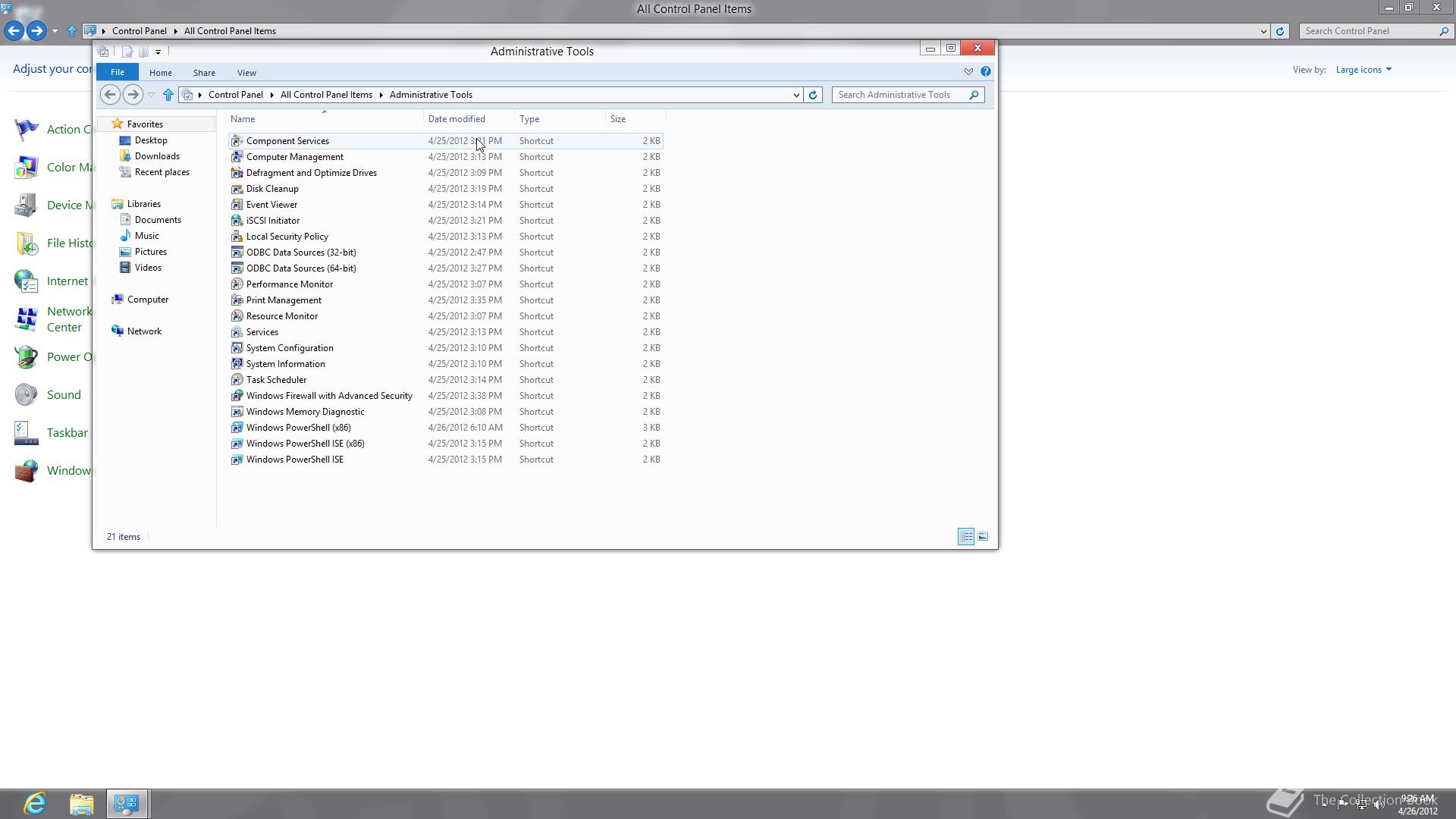Open Internet Explorer from the taskbar

35,804
